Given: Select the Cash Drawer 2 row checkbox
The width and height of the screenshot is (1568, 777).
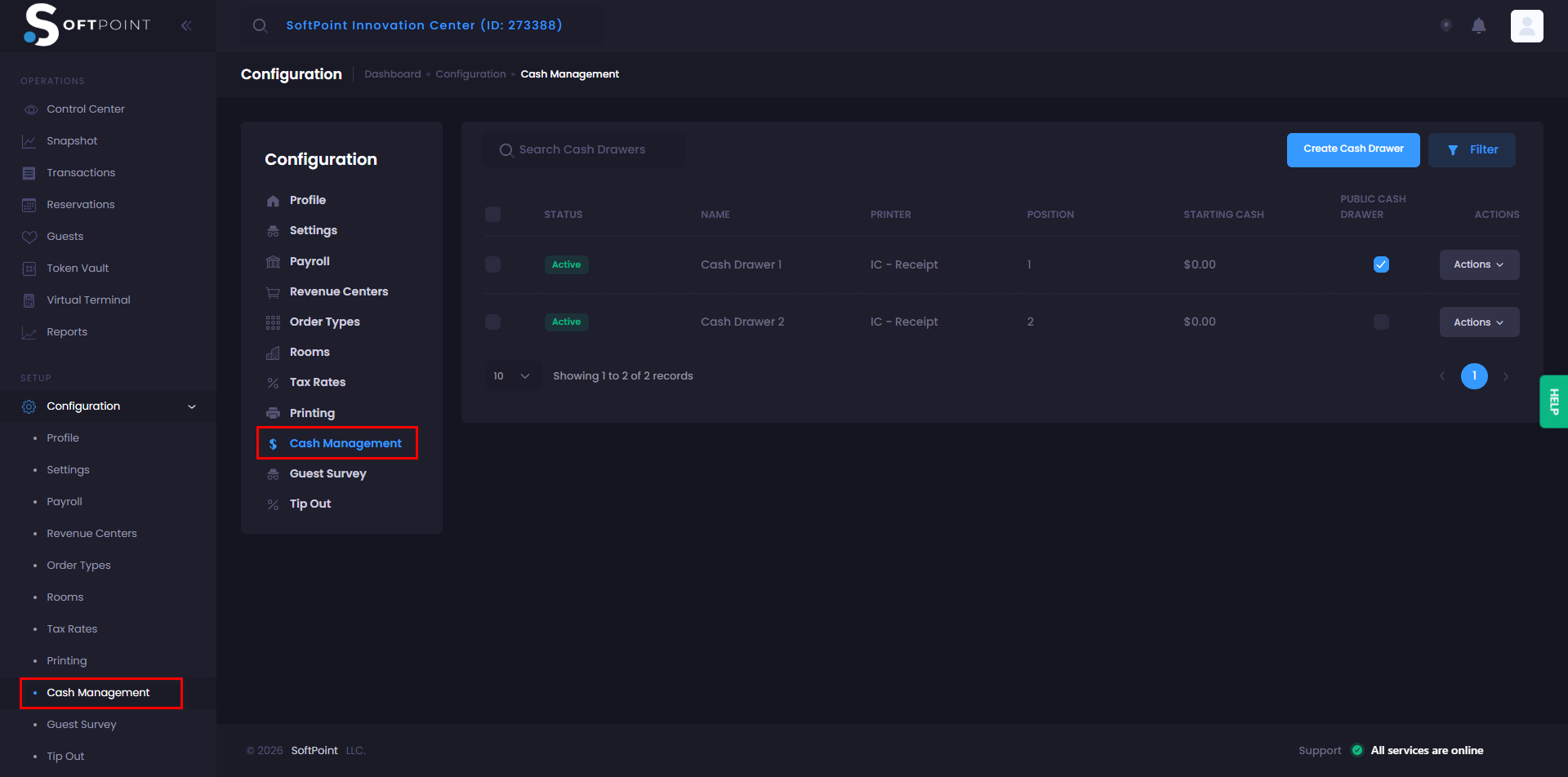Looking at the screenshot, I should [492, 322].
